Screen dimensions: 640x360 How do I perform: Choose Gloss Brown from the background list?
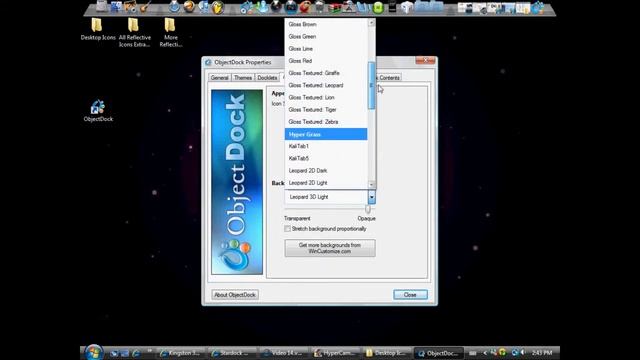326,24
